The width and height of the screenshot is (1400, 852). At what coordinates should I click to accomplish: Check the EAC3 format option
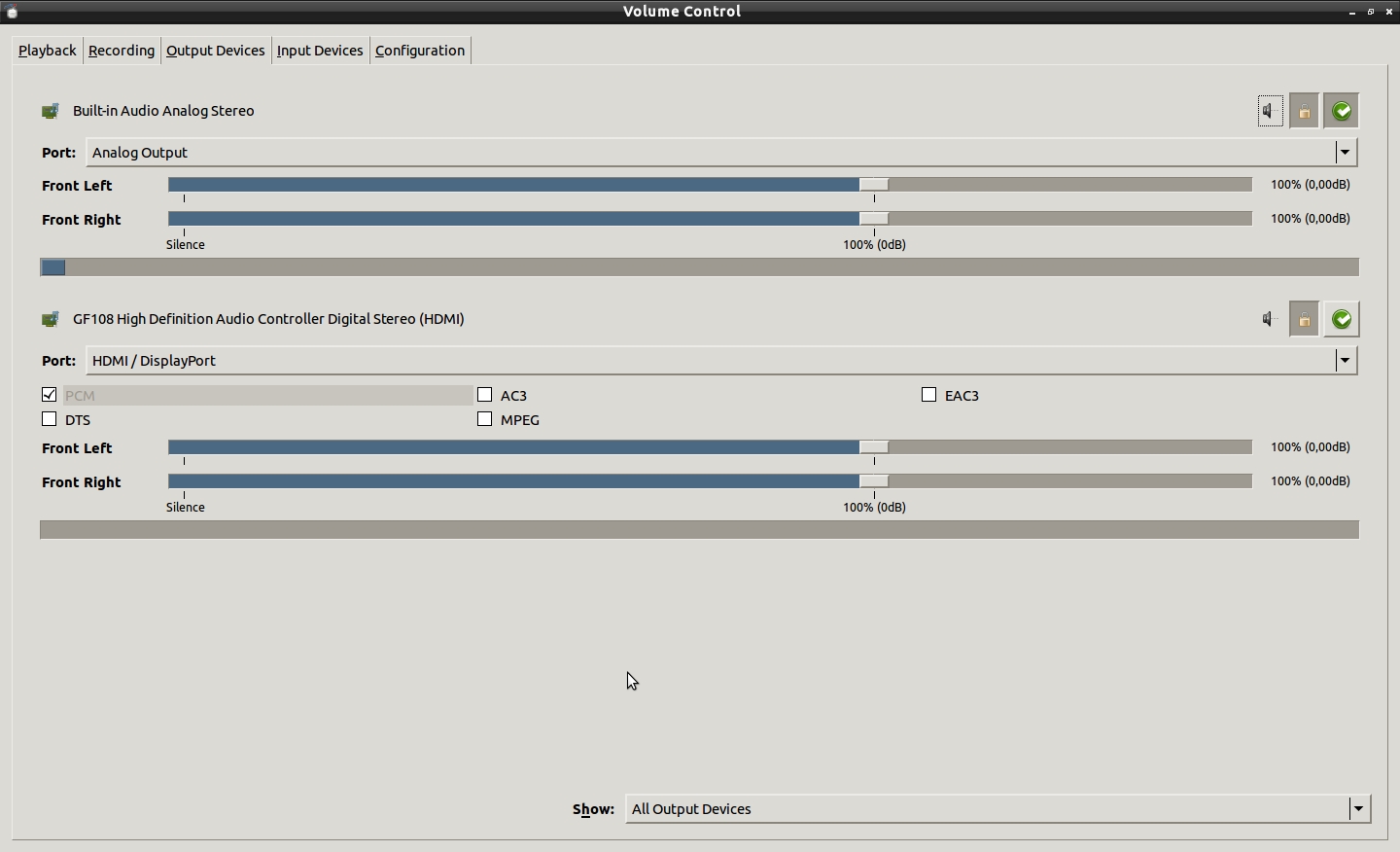click(x=929, y=395)
